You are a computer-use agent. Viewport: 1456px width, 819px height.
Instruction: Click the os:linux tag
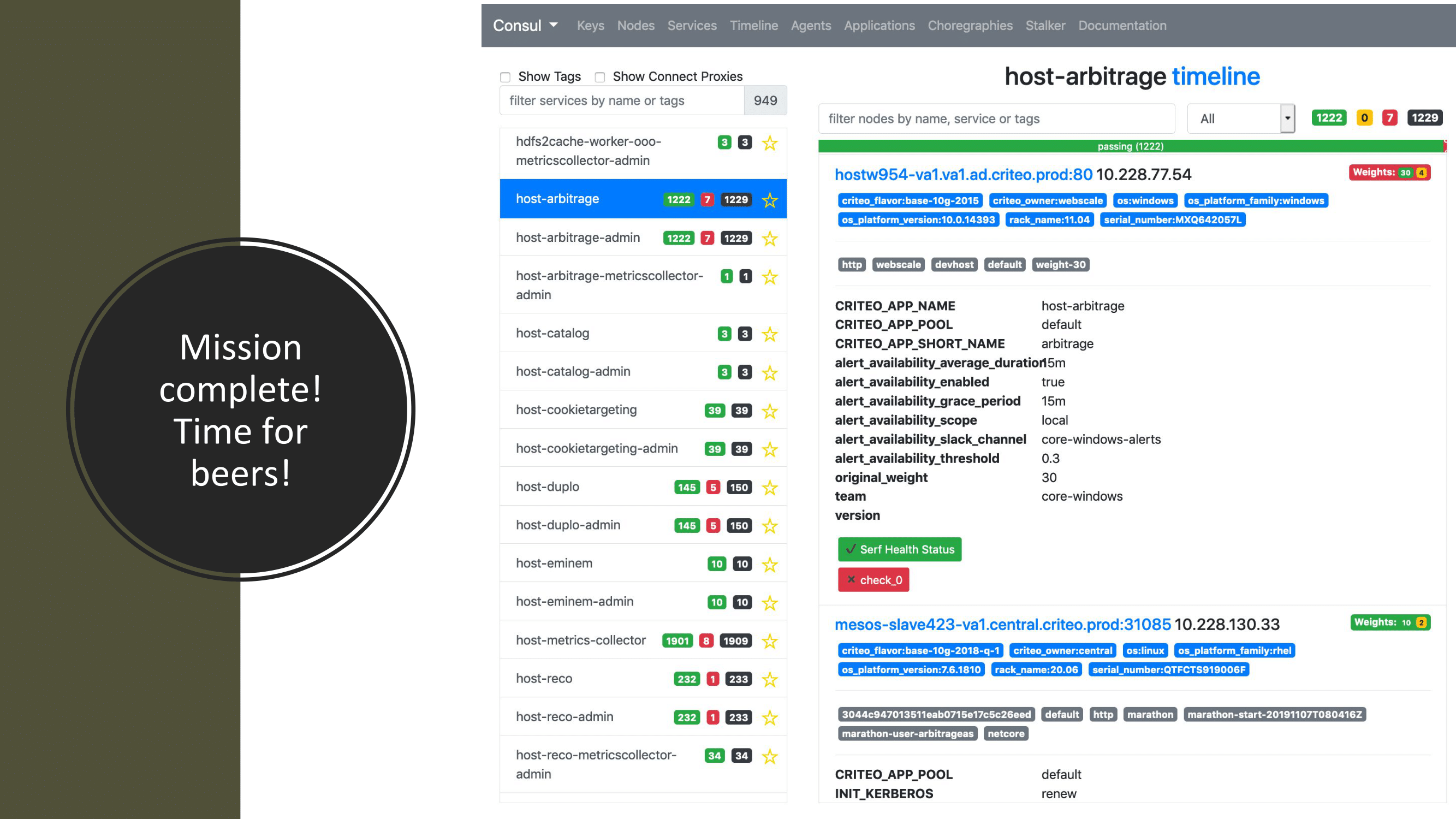[1145, 651]
